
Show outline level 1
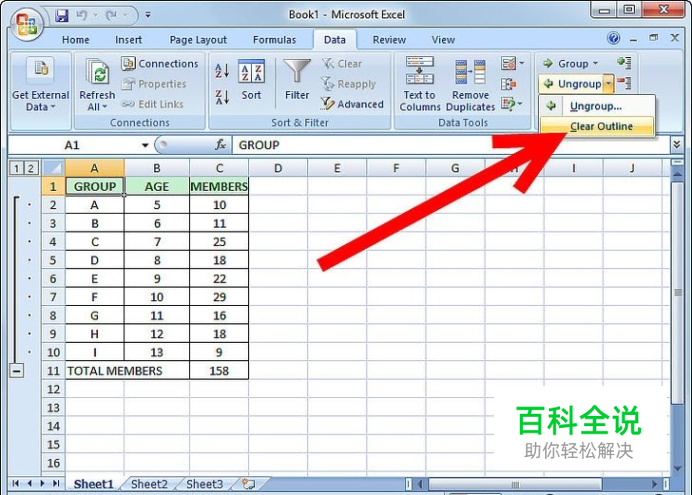click(x=16, y=168)
